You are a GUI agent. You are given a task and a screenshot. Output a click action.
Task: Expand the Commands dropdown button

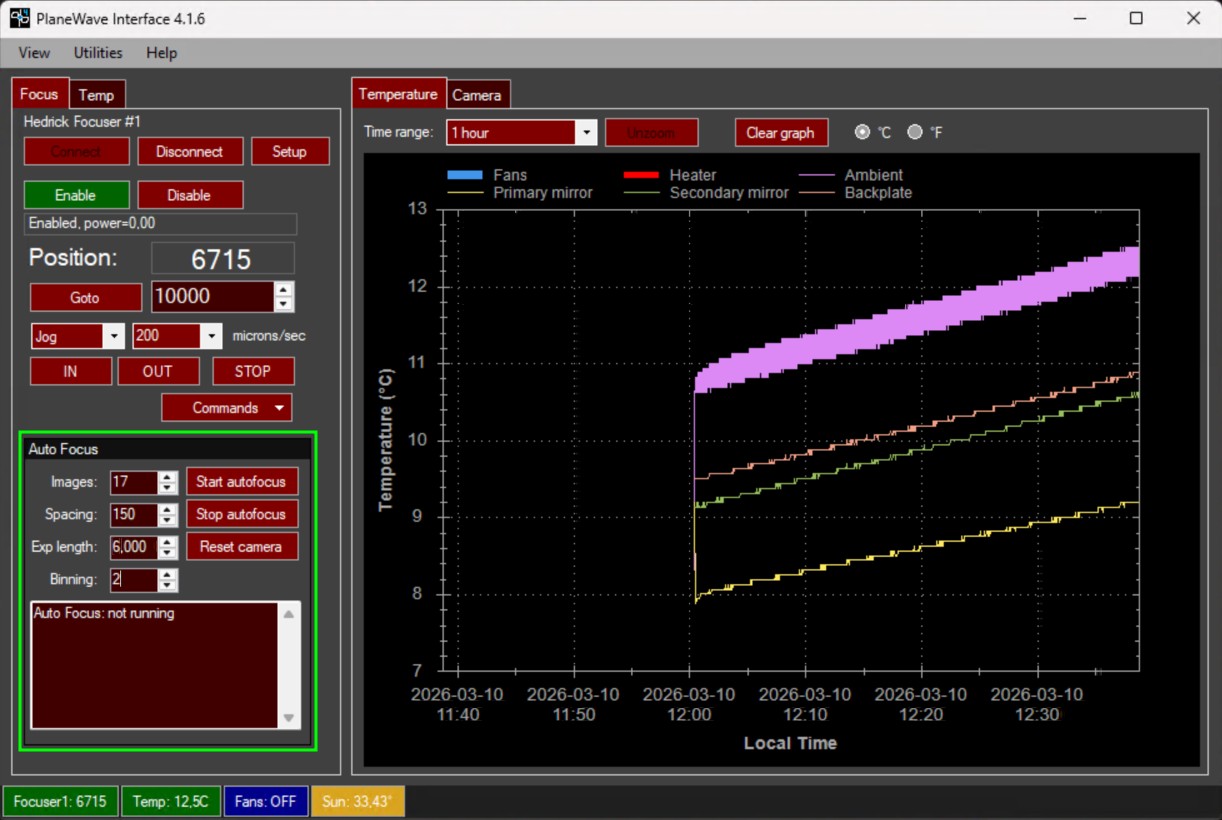pyautogui.click(x=280, y=408)
